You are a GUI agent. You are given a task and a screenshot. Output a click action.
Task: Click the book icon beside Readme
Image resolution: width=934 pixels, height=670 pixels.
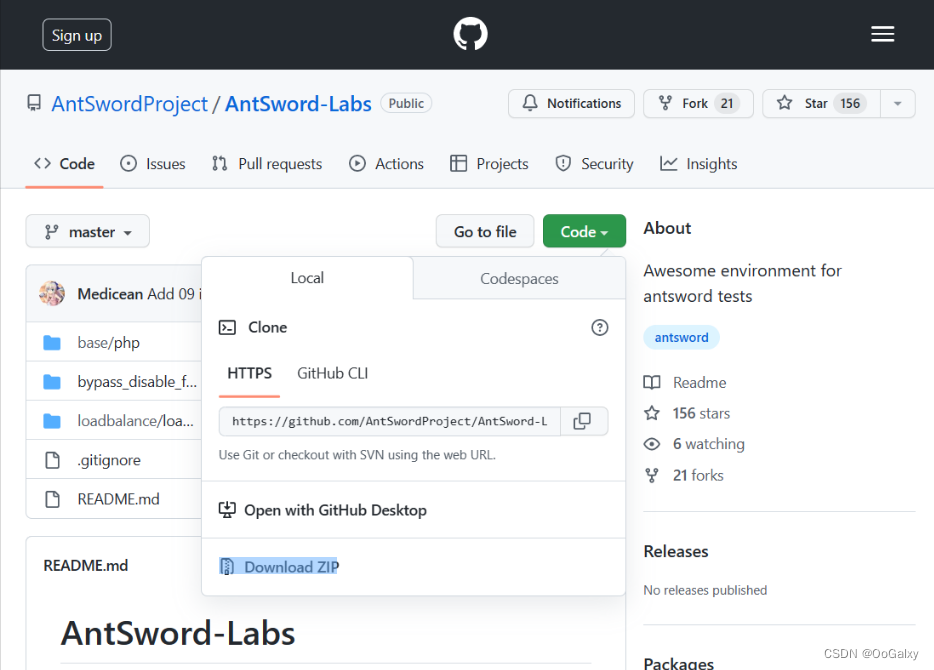tap(652, 382)
